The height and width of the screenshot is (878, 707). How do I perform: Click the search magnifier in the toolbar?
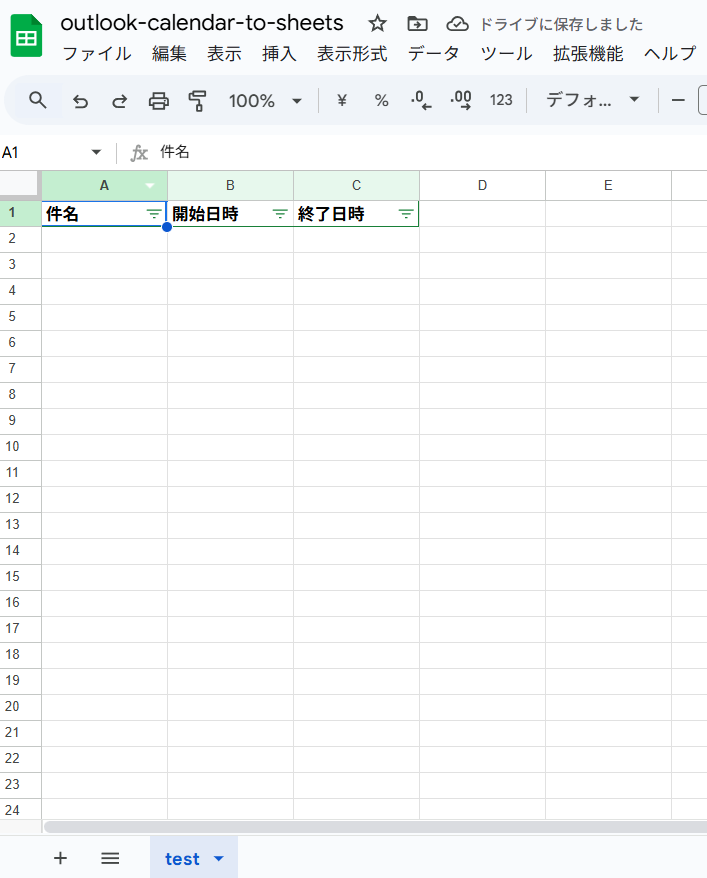[38, 100]
